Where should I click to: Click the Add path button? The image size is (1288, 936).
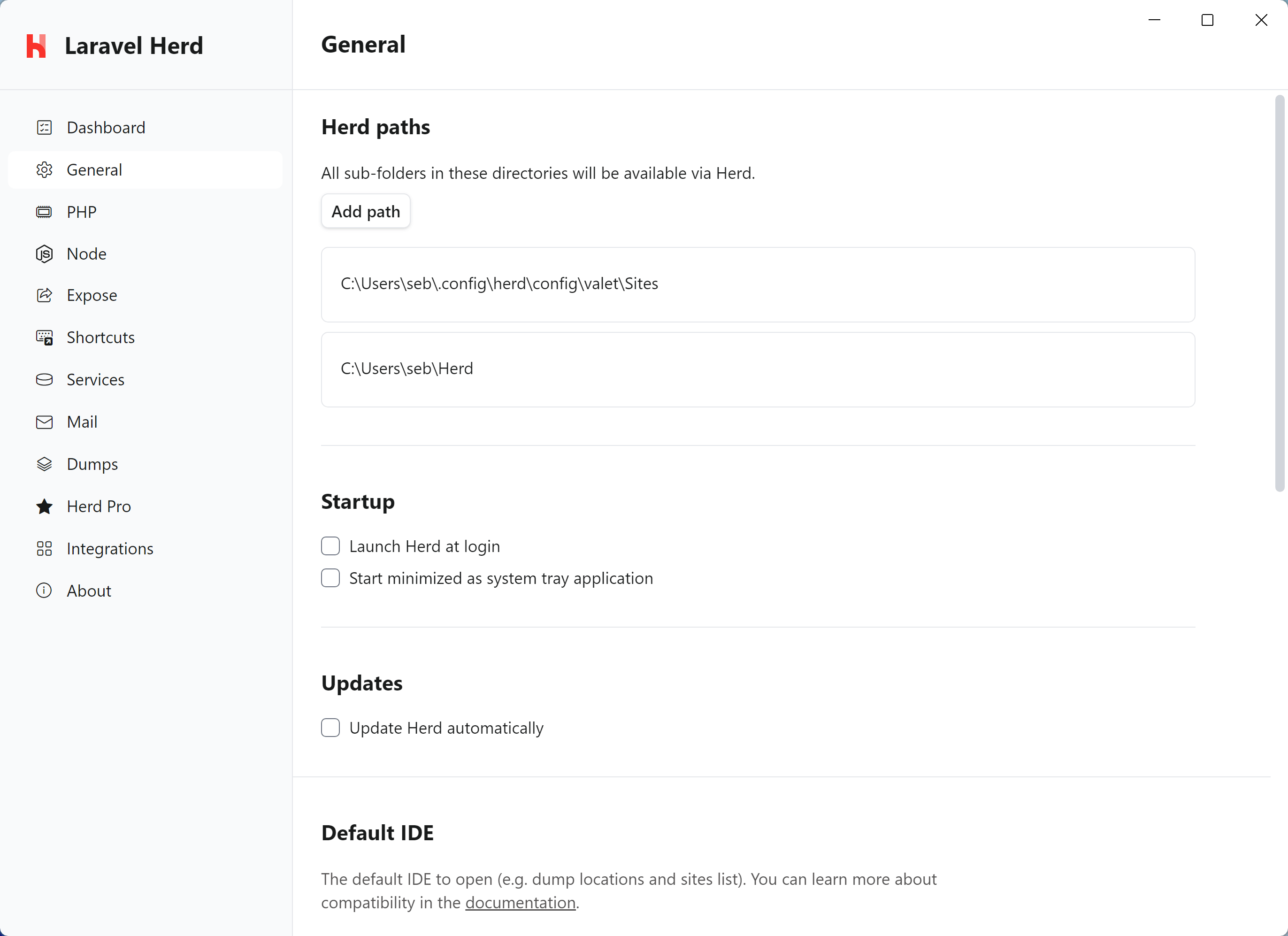point(365,211)
